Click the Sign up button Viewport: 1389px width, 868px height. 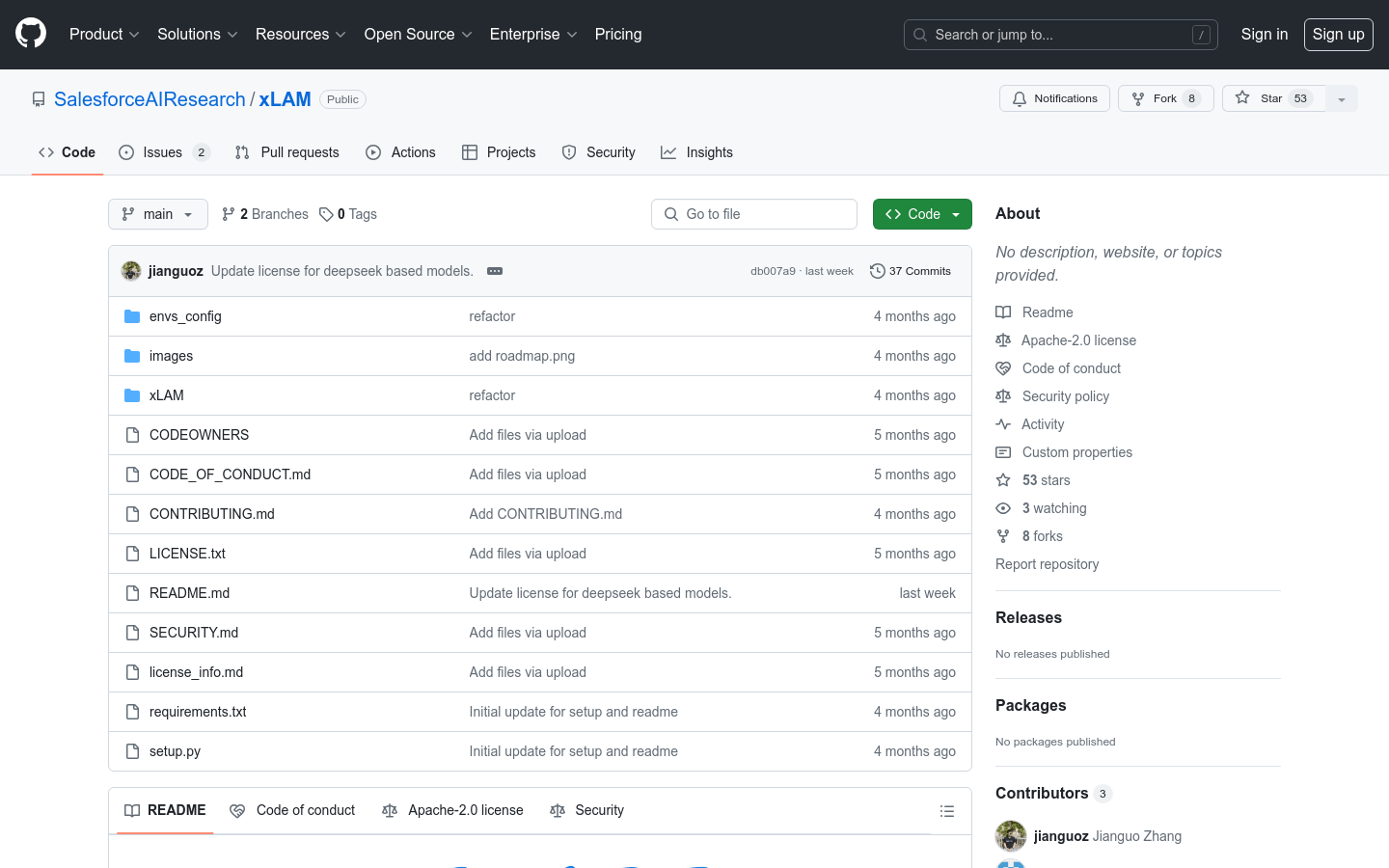(1338, 34)
